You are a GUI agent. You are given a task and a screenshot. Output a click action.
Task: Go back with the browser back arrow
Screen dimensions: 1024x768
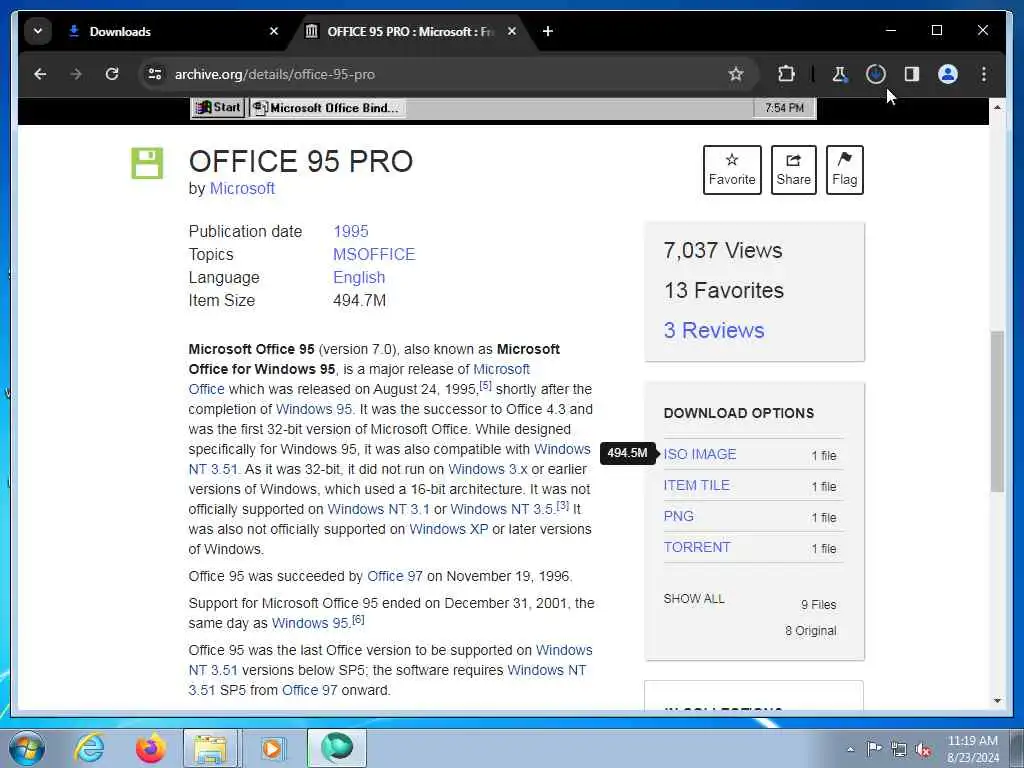coord(40,74)
